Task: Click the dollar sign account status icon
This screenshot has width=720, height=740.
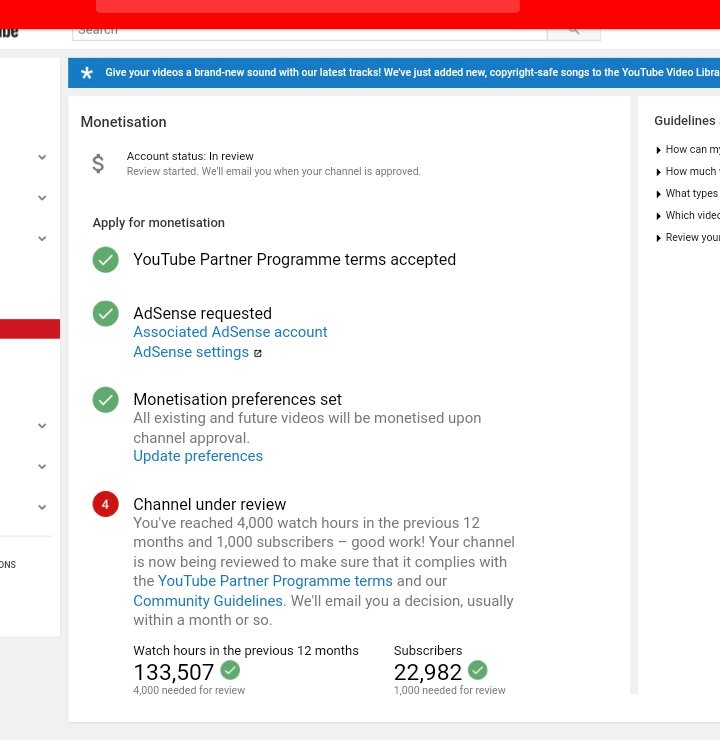Action: coord(98,163)
